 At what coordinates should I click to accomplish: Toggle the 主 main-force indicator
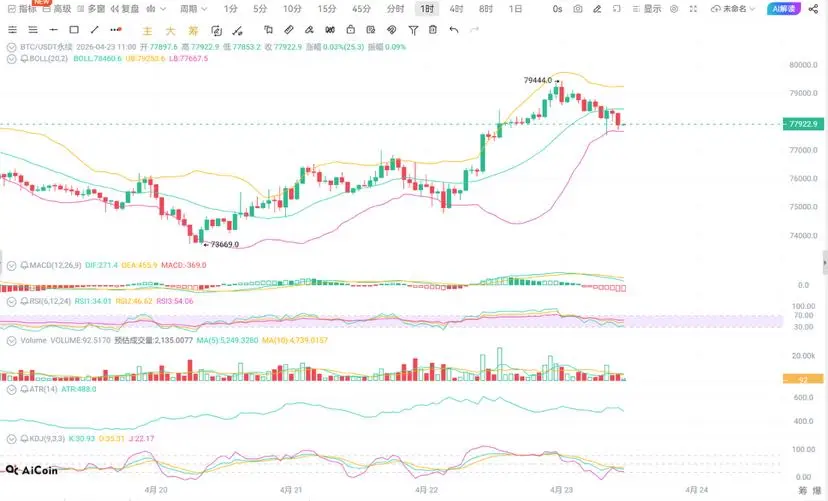[x=148, y=31]
